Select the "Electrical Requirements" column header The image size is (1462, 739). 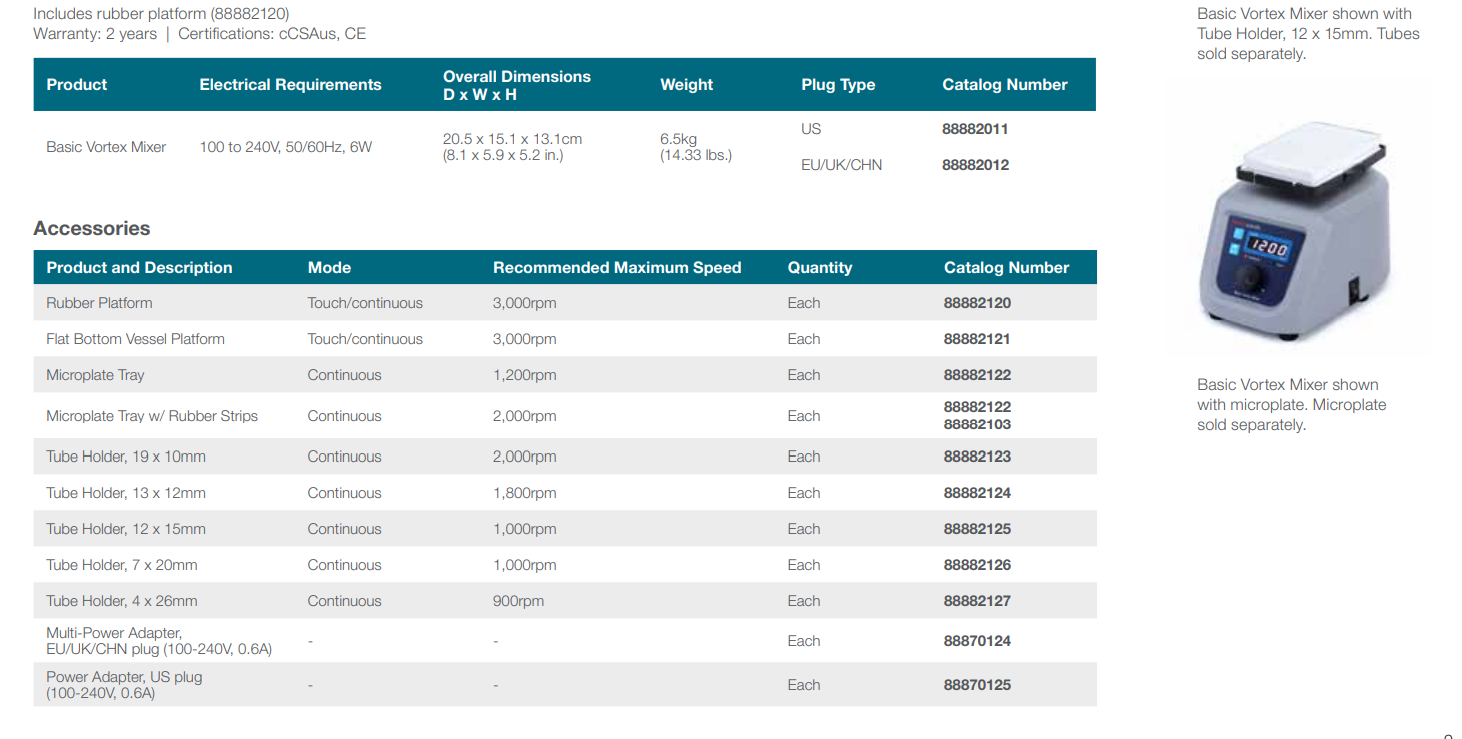(x=290, y=85)
